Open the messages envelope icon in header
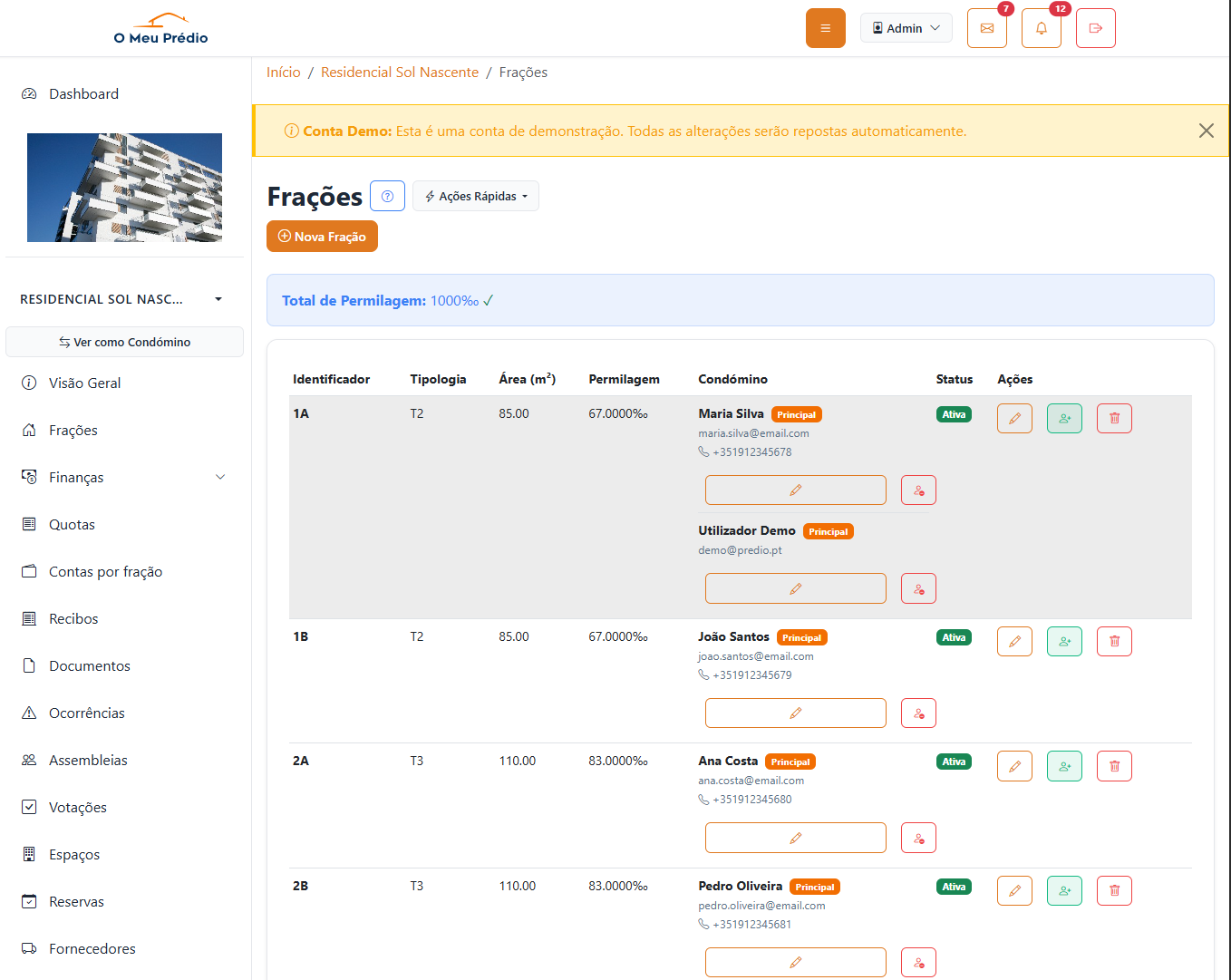 [986, 28]
